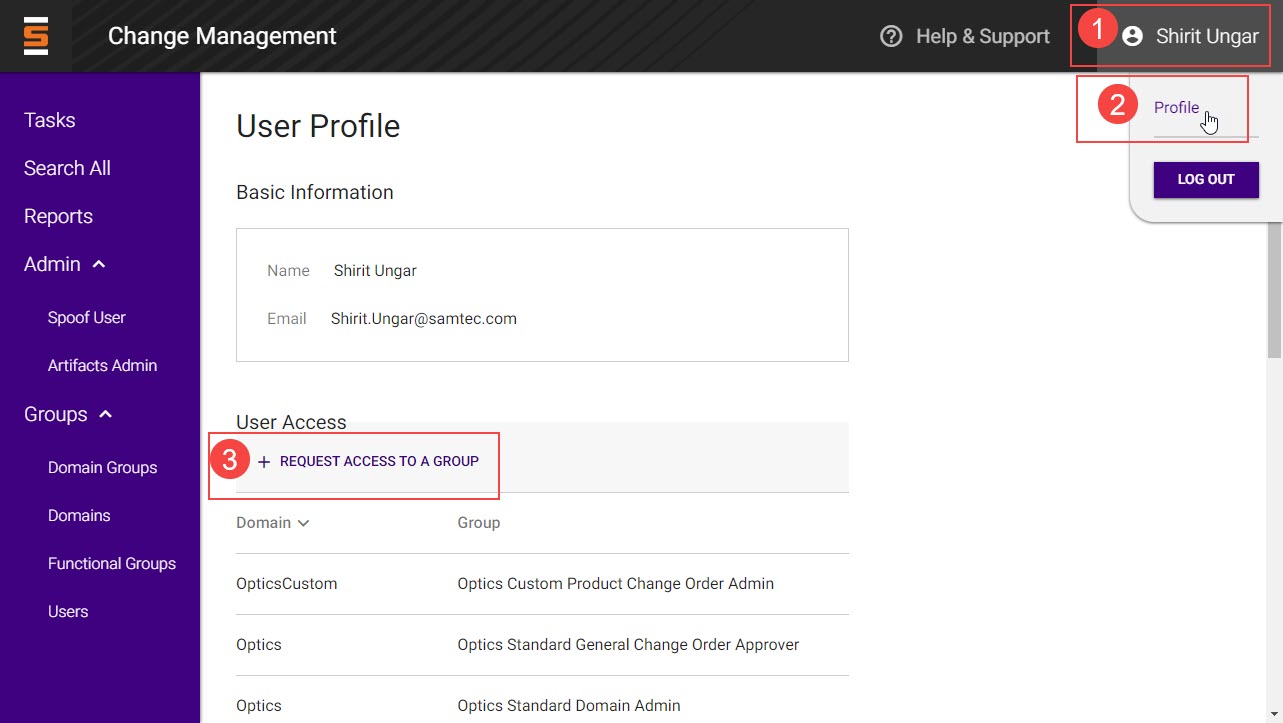Open the Domains list
This screenshot has width=1283, height=723.
[x=79, y=516]
